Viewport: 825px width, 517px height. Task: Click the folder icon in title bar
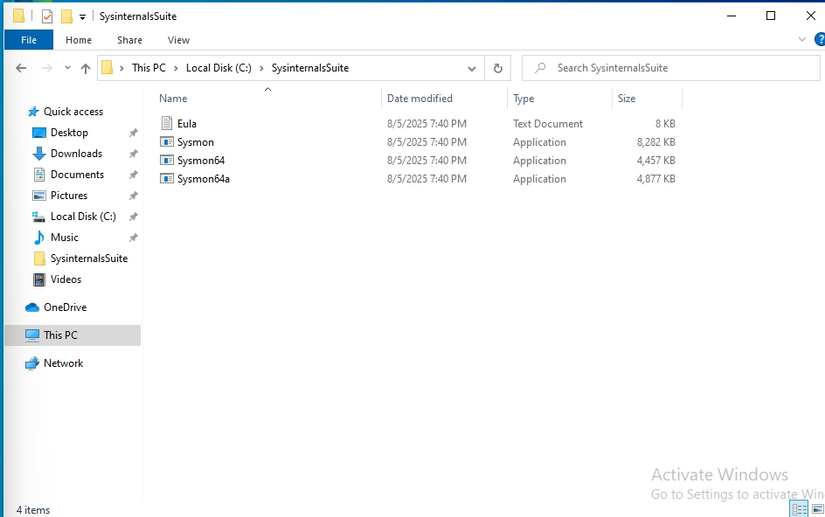pyautogui.click(x=18, y=16)
